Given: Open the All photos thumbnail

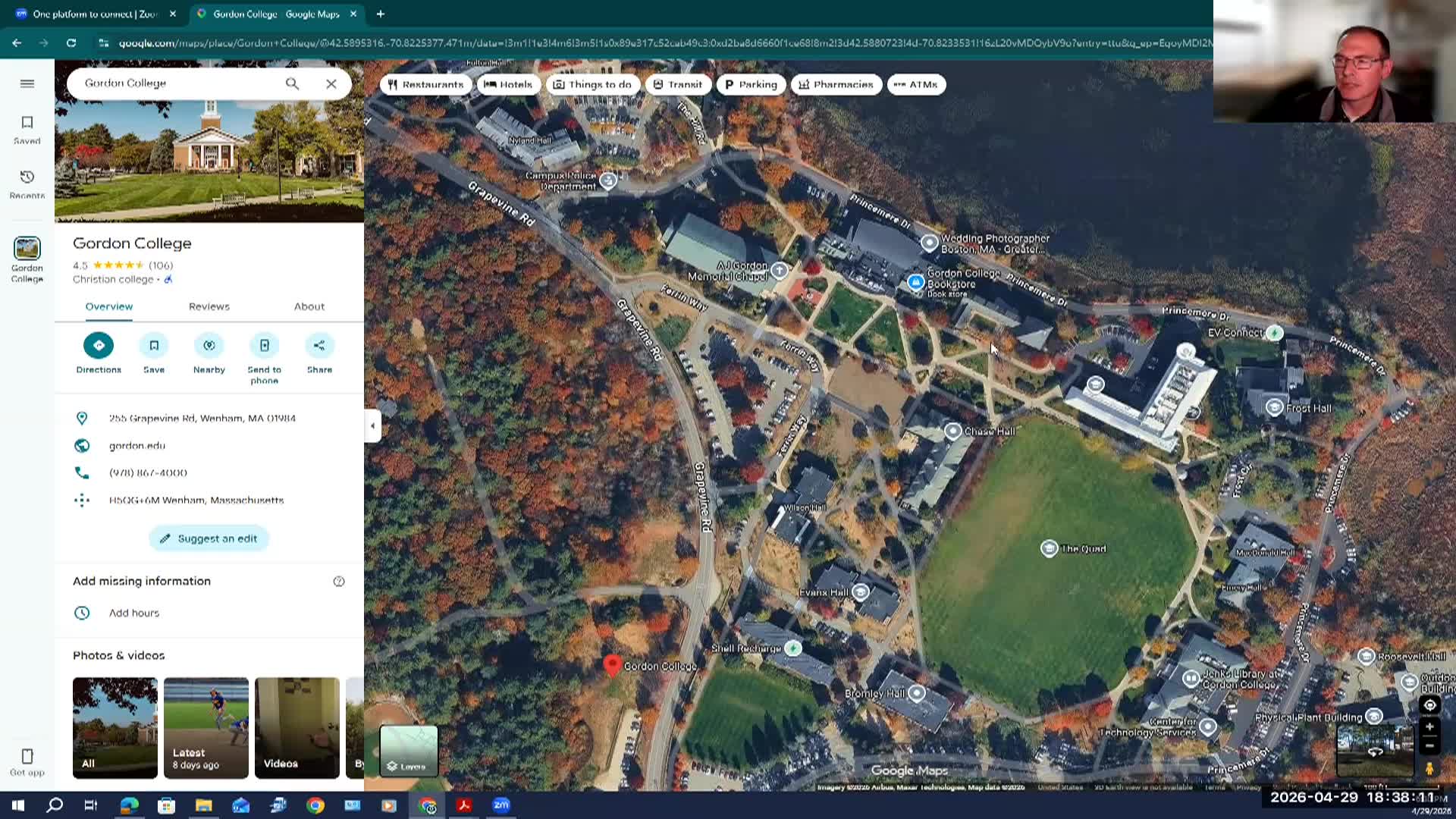Looking at the screenshot, I should point(115,728).
